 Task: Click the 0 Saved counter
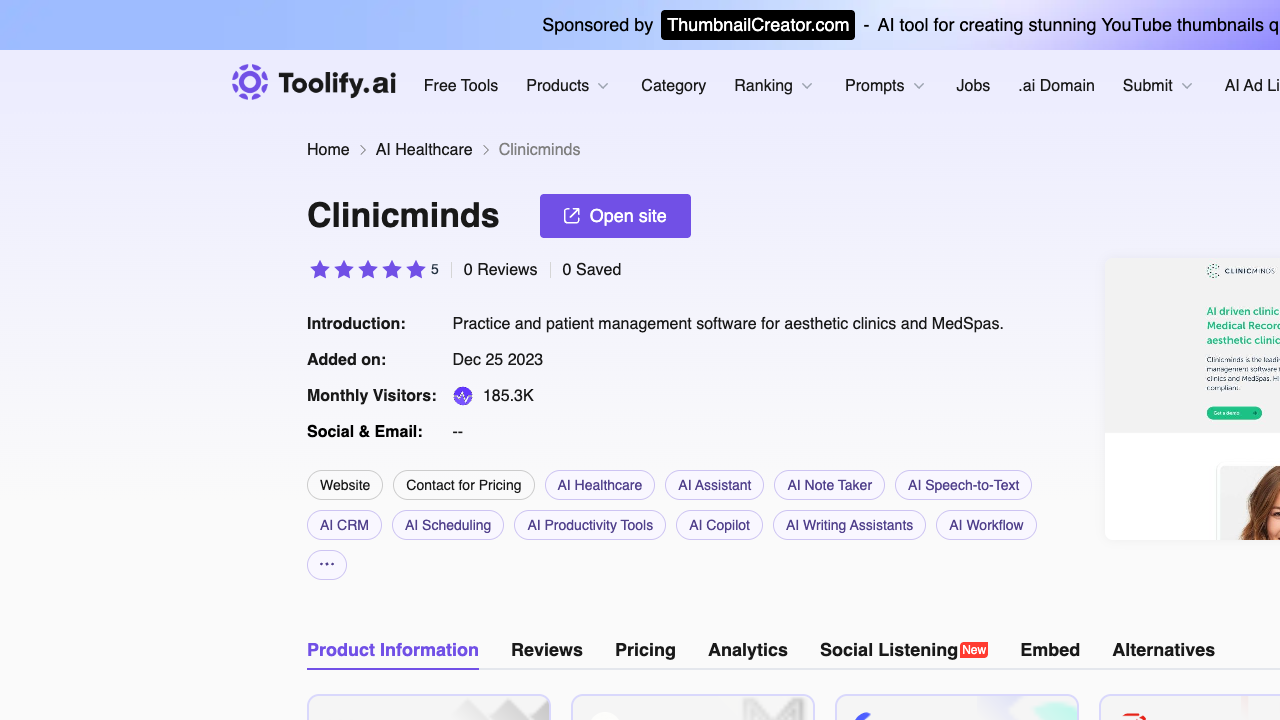pos(592,270)
